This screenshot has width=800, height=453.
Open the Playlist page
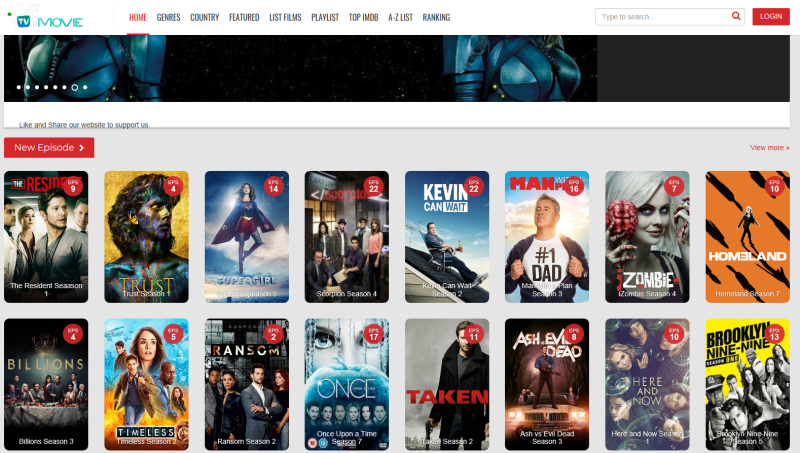pos(325,17)
